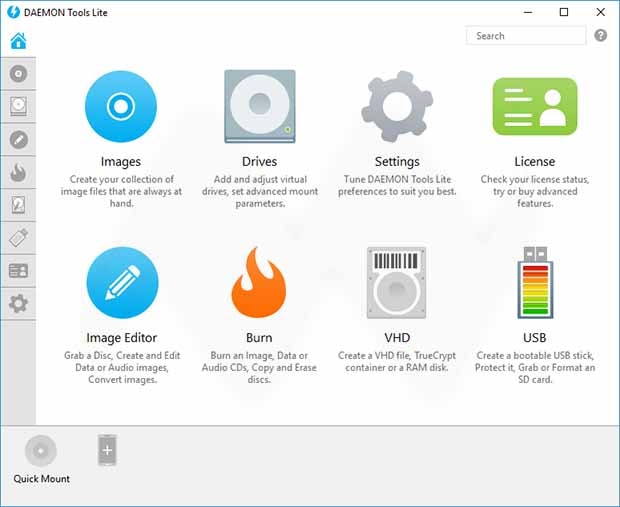Viewport: 620px width, 507px height.
Task: Click 'Check your license status' description
Action: pyautogui.click(x=535, y=191)
